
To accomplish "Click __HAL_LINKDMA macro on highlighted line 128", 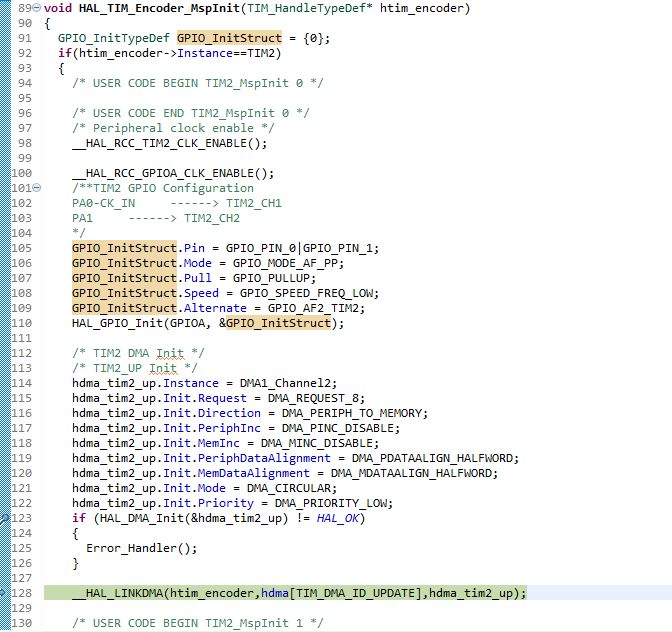I will (x=117, y=593).
